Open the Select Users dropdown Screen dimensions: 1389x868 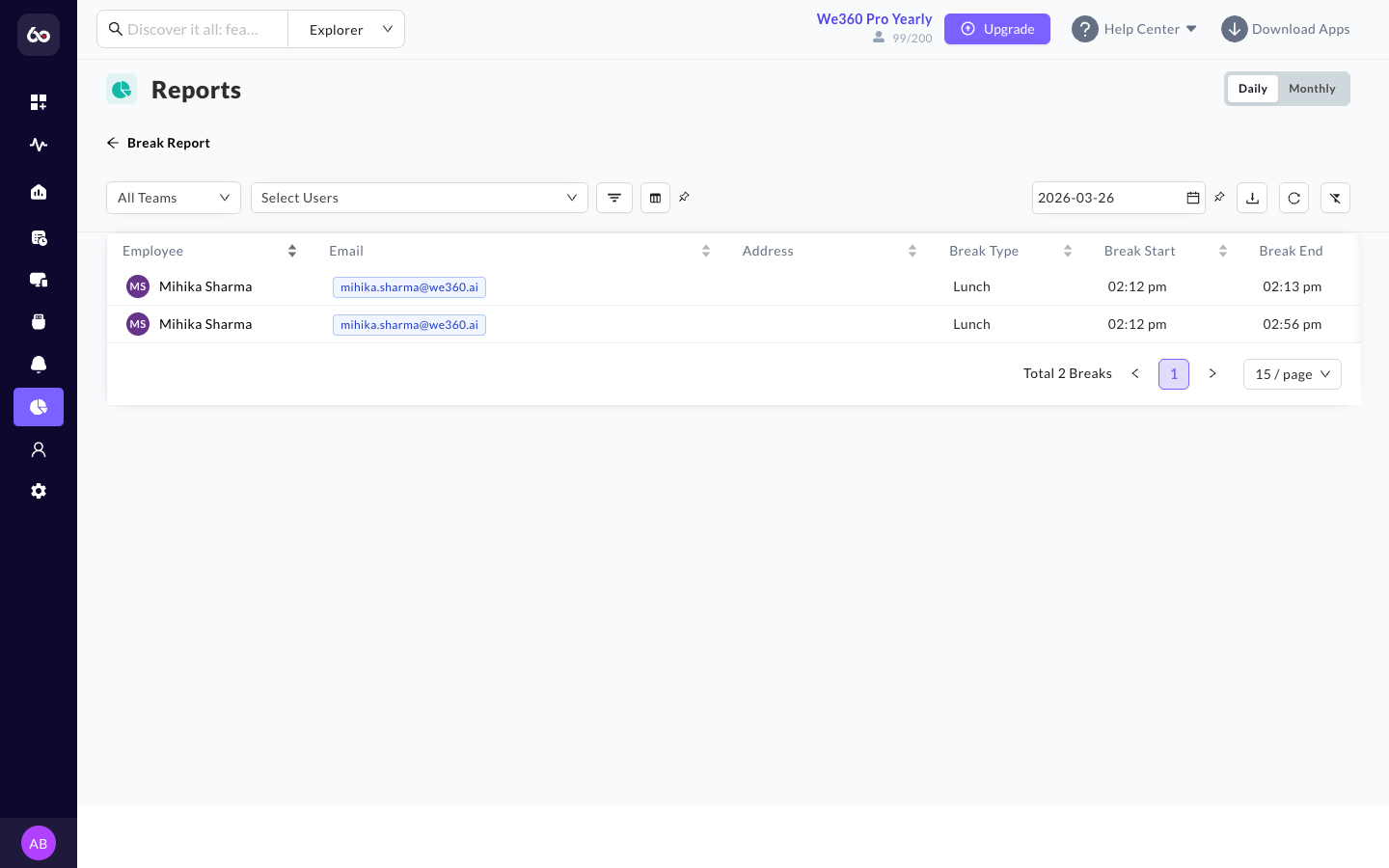[x=420, y=198]
